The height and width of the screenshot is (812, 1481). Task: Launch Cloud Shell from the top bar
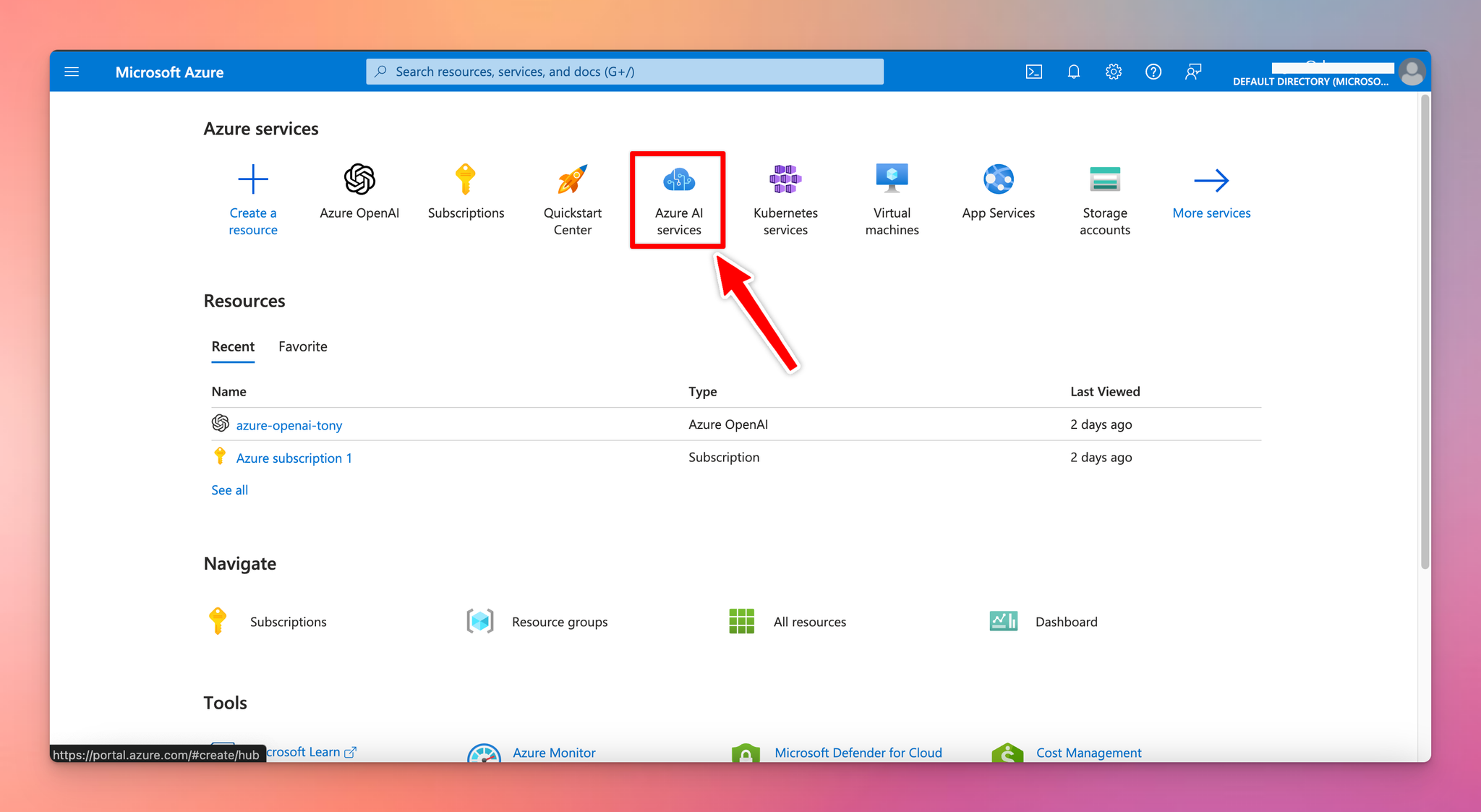pyautogui.click(x=1034, y=72)
